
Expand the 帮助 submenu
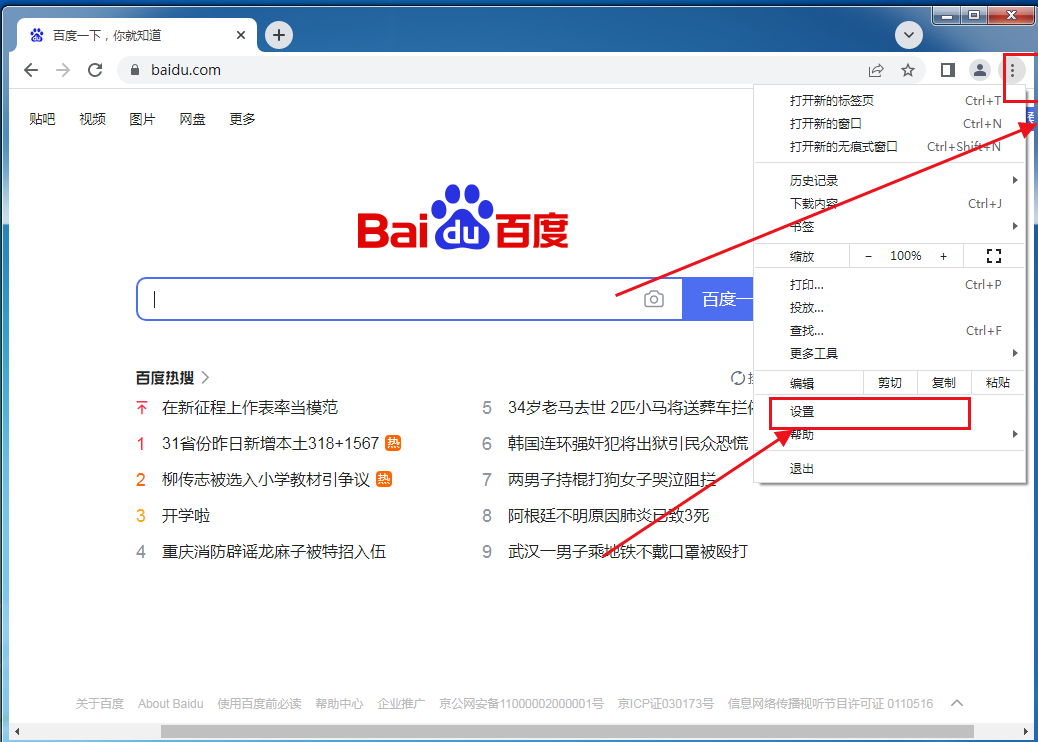tap(890, 435)
